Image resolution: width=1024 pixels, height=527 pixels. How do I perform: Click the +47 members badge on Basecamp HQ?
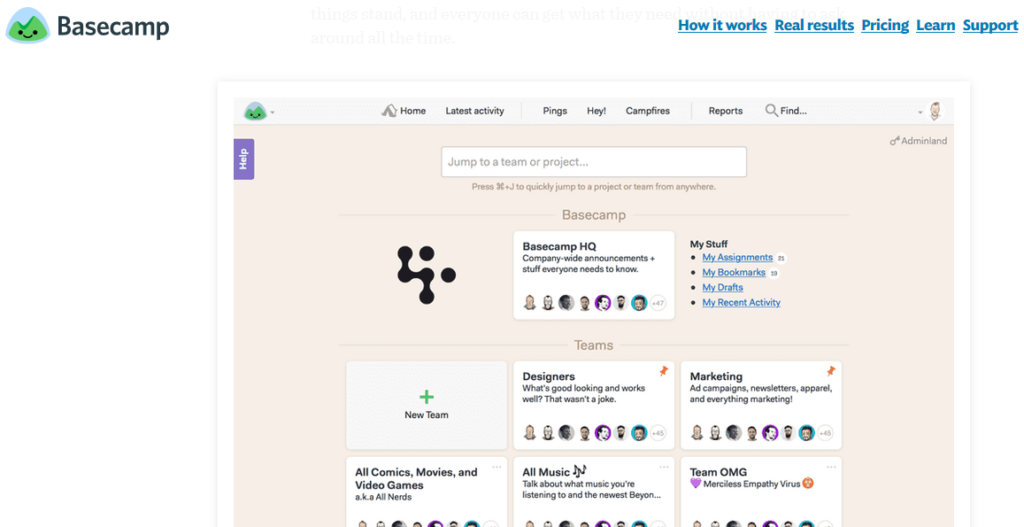[x=658, y=303]
